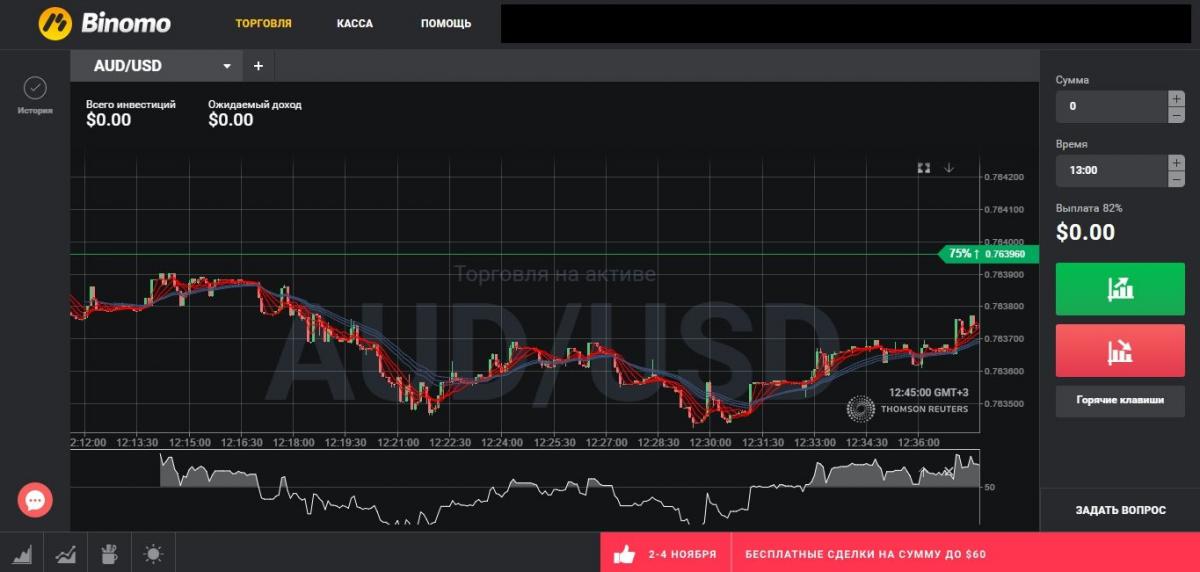Click the Горячие клавиши button
This screenshot has height=572, width=1200.
(1120, 400)
